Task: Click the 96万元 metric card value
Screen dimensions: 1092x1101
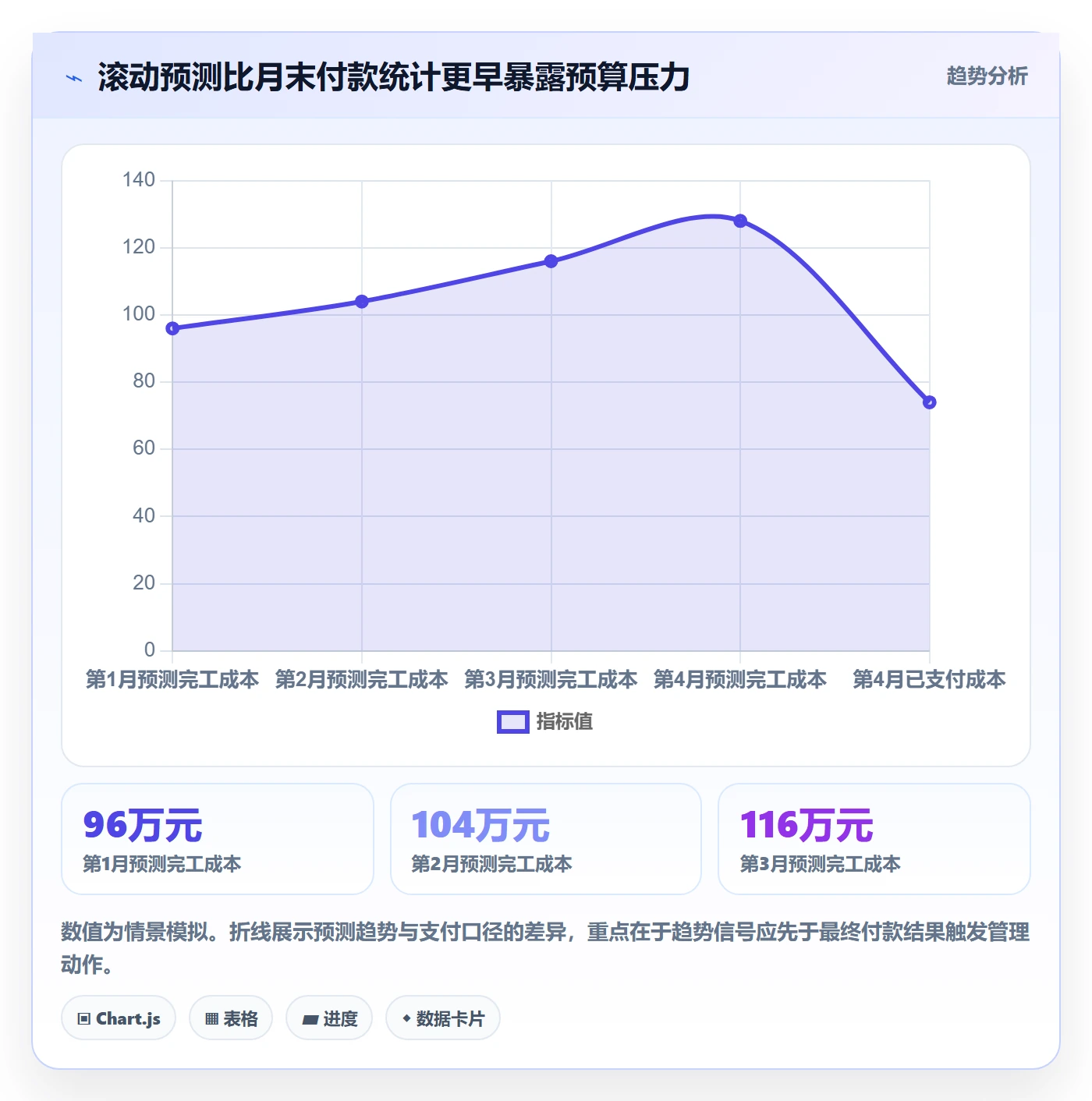Action: [143, 825]
